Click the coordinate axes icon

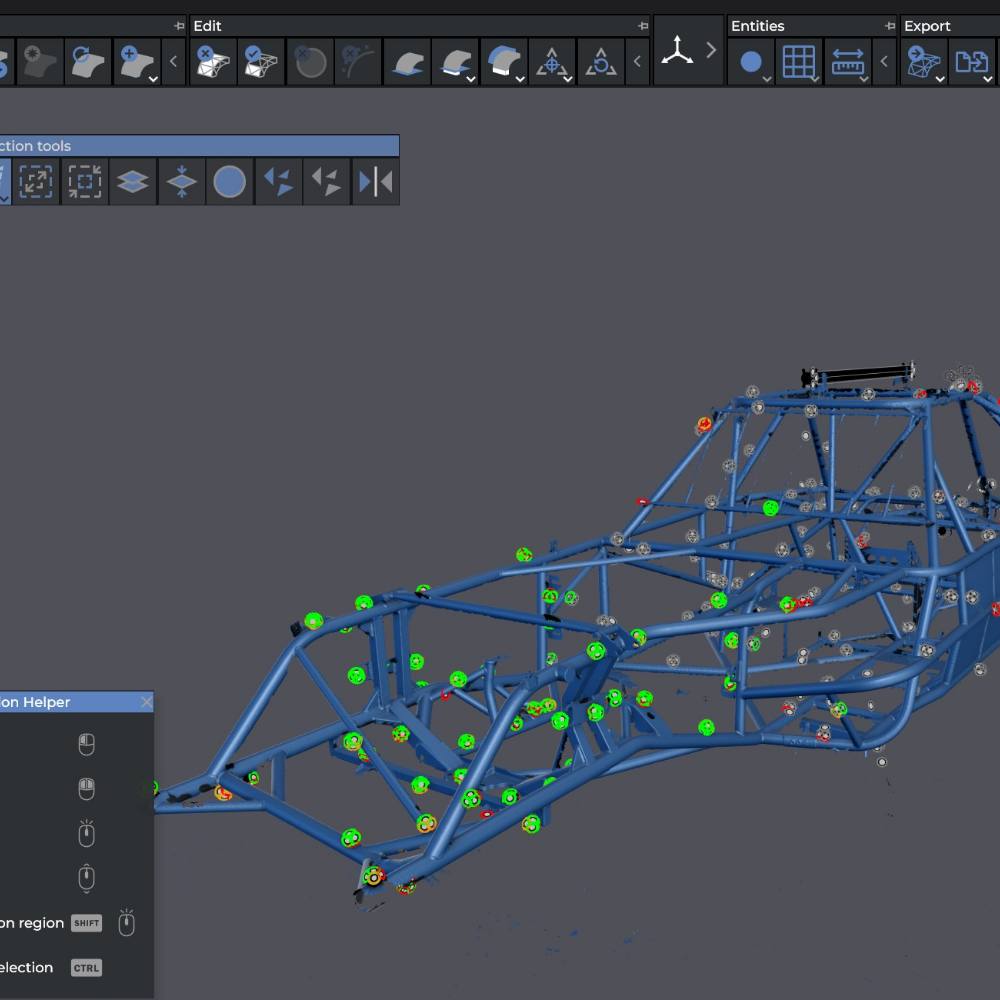pos(677,50)
